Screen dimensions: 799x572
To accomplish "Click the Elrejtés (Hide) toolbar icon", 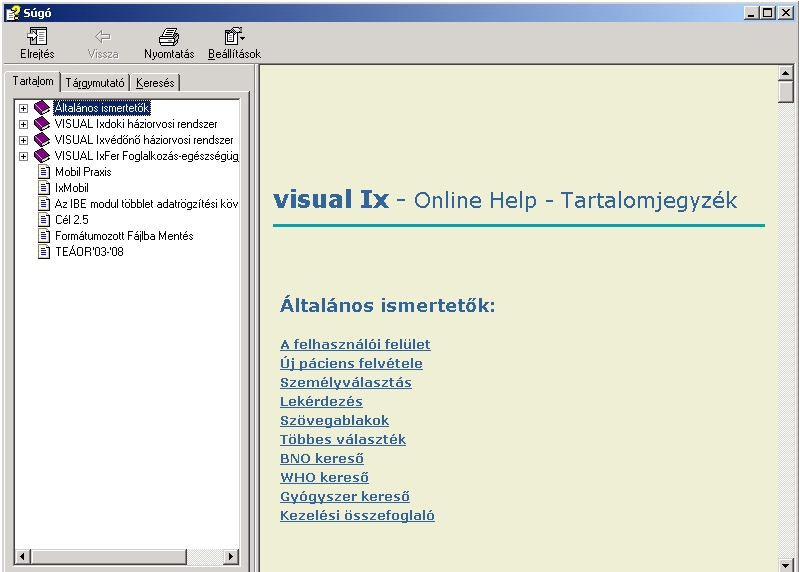I will [x=37, y=37].
